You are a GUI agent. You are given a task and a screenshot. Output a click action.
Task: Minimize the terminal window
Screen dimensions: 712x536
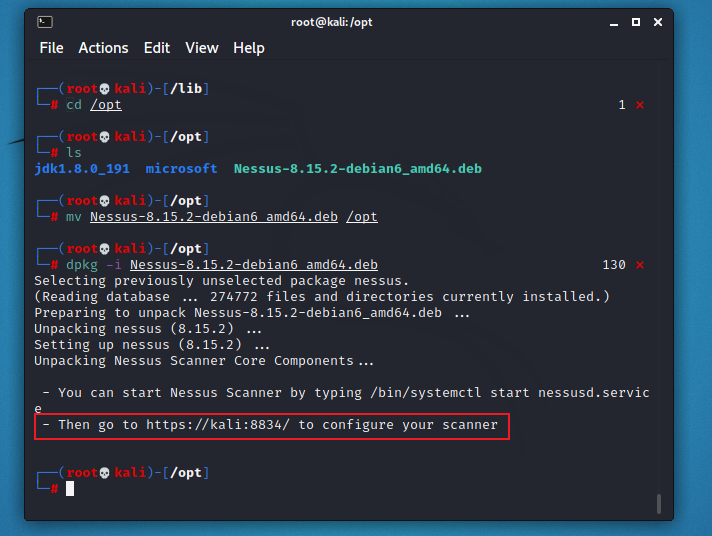[x=614, y=23]
